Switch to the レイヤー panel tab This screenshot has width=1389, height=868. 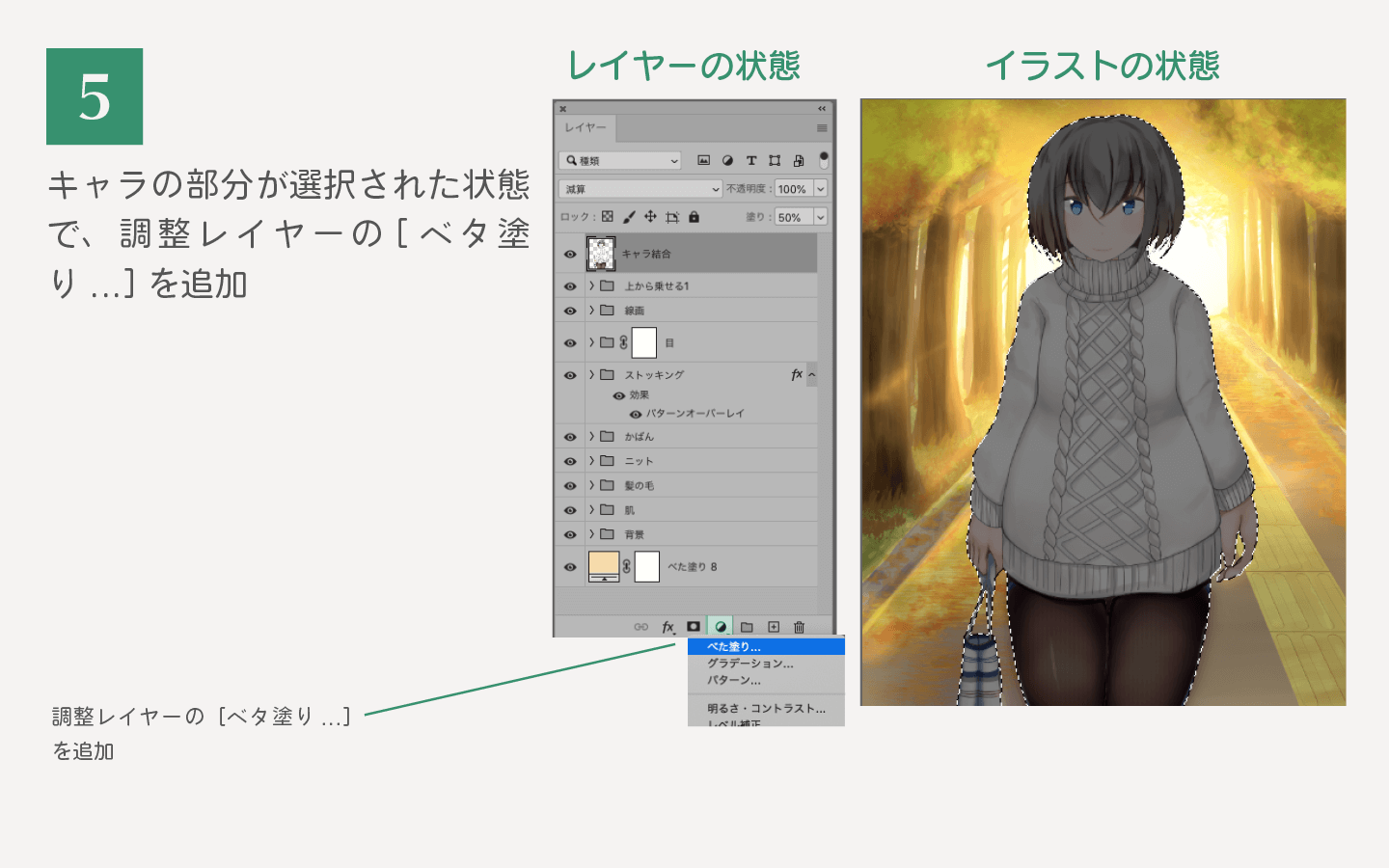(584, 128)
